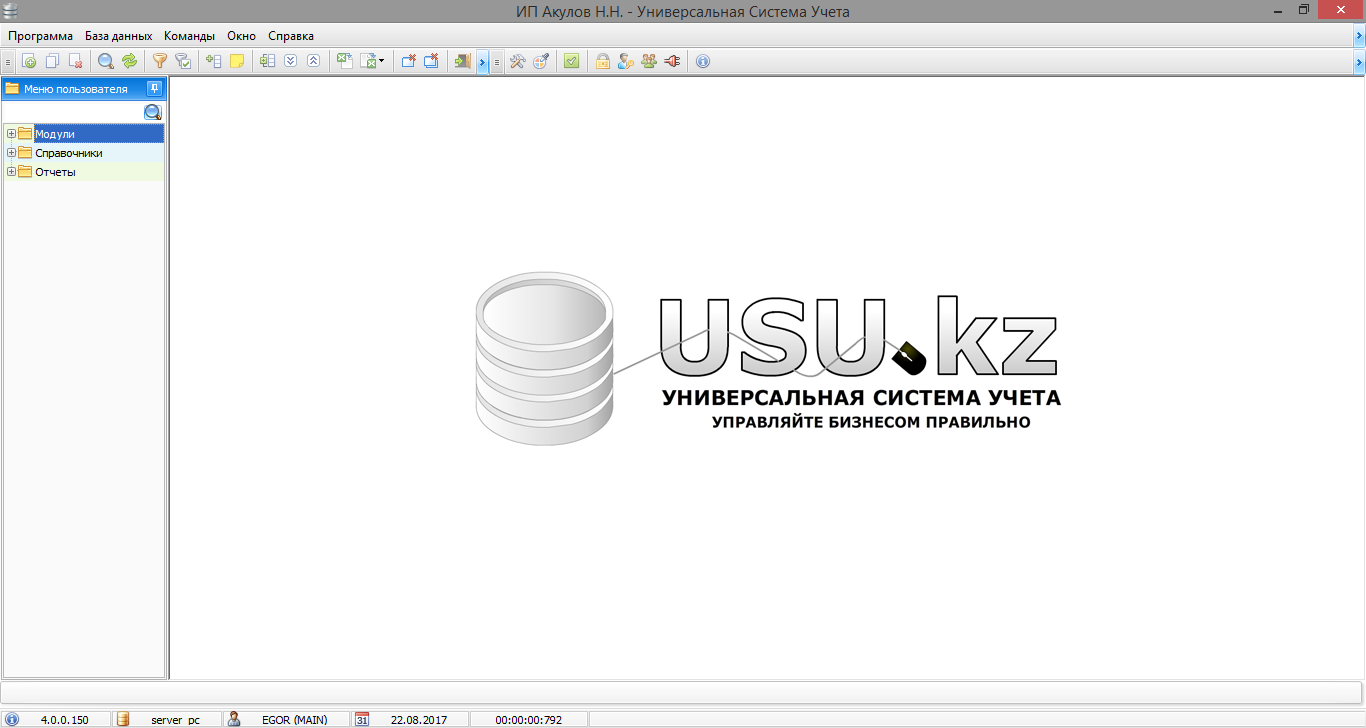Viewport: 1366px width, 728px height.
Task: Open the Команды menu
Action: click(190, 35)
